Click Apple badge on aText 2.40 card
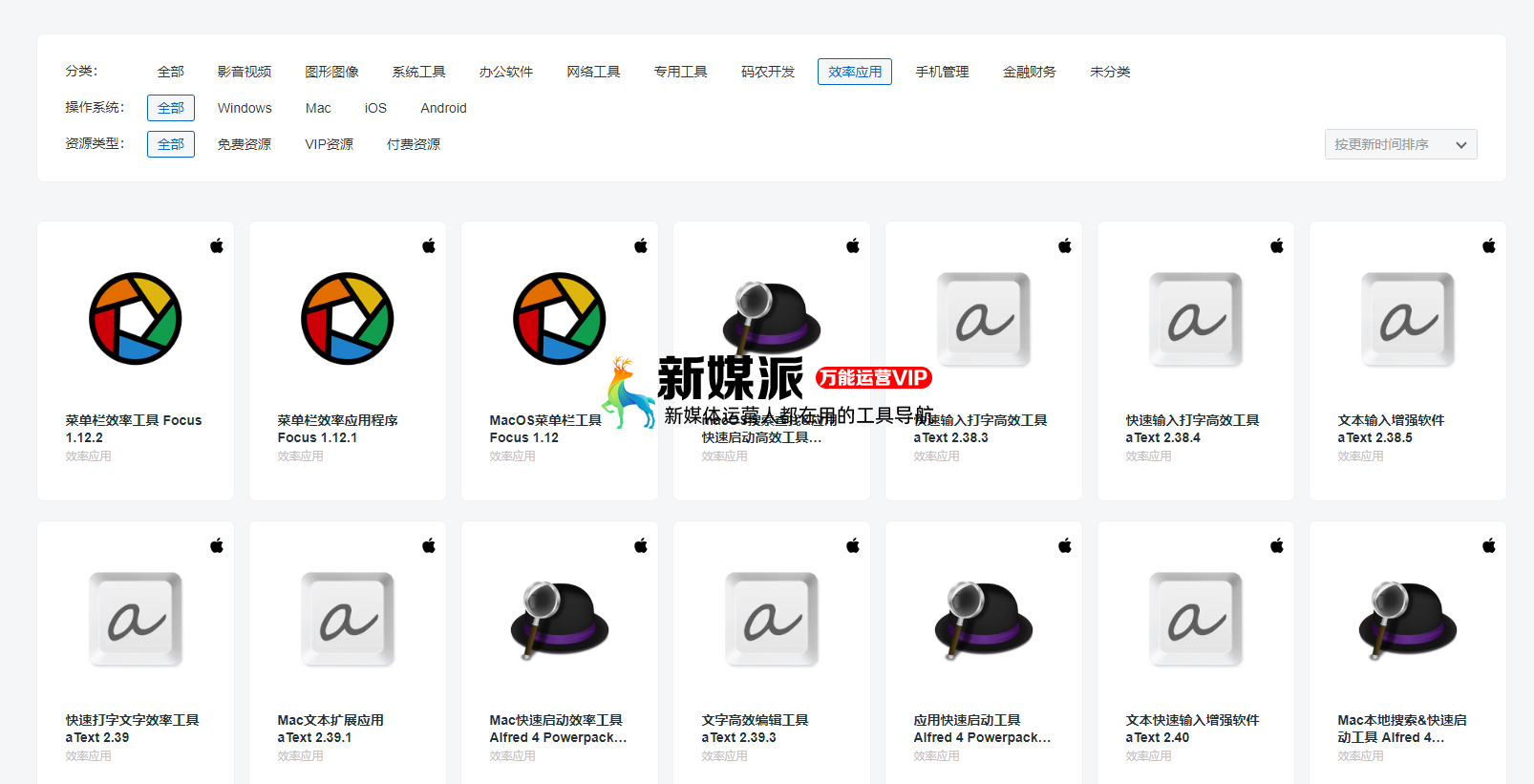 click(x=1277, y=545)
